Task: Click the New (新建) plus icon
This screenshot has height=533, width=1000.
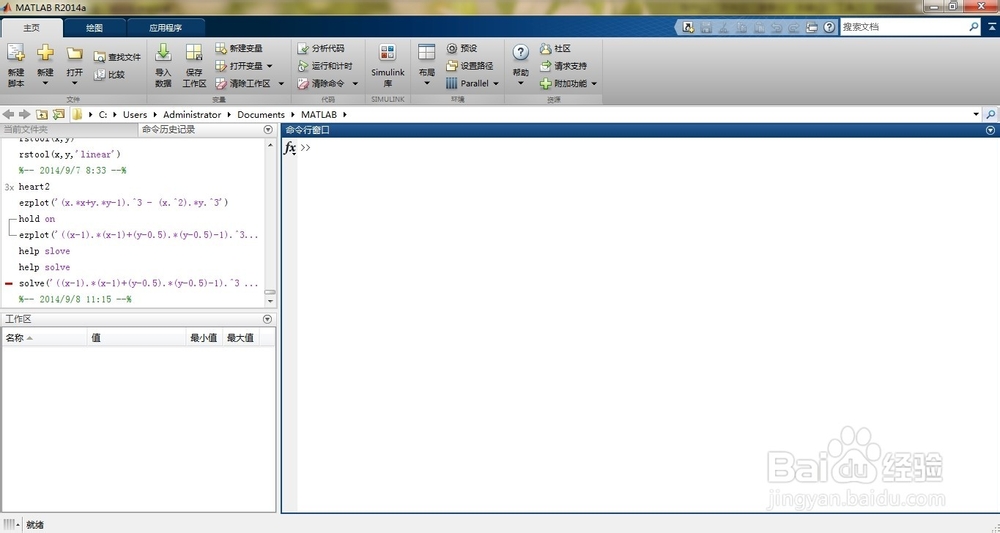Action: click(x=45, y=53)
